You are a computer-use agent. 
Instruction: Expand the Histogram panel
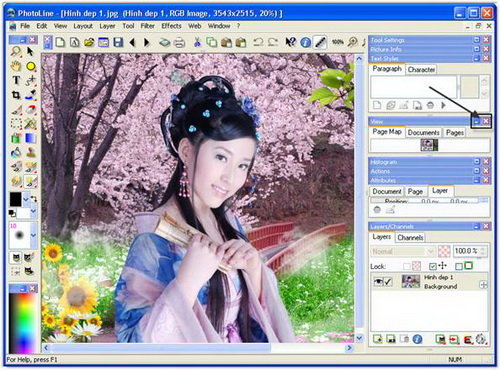pyautogui.click(x=477, y=161)
